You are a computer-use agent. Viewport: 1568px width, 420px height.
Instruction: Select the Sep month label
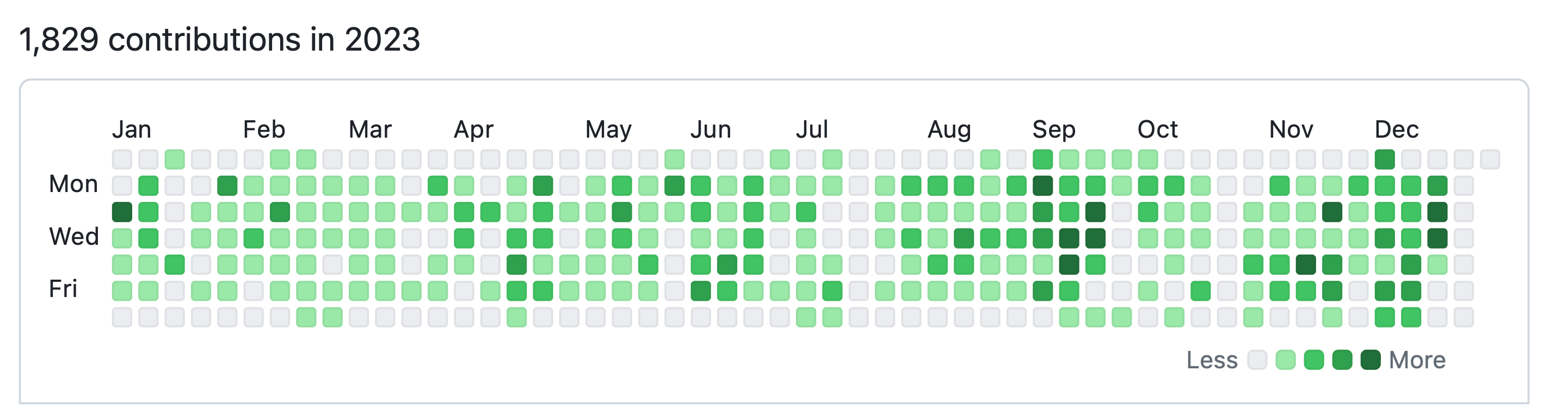[x=1054, y=129]
